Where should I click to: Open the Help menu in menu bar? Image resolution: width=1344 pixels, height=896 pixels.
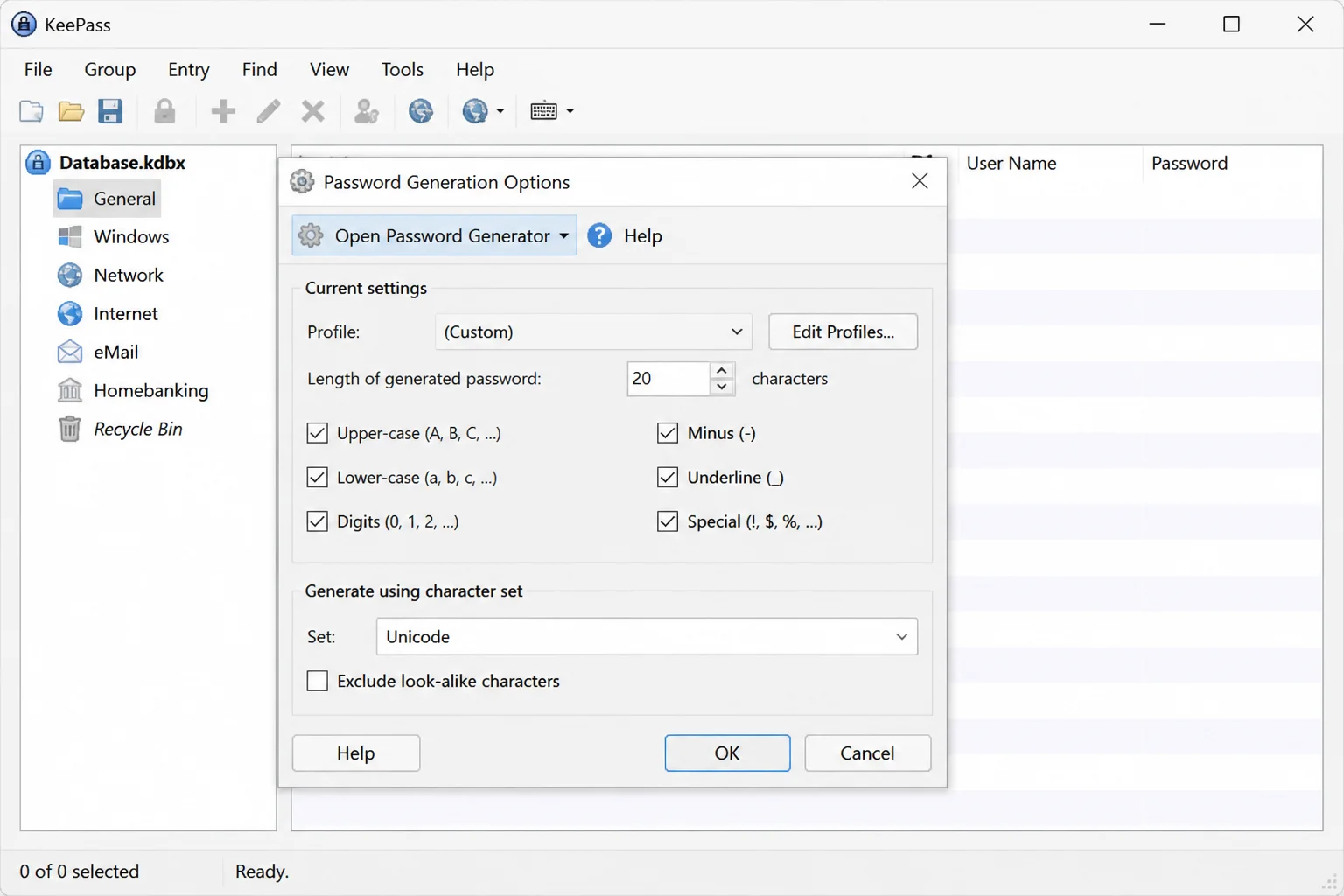(x=475, y=69)
